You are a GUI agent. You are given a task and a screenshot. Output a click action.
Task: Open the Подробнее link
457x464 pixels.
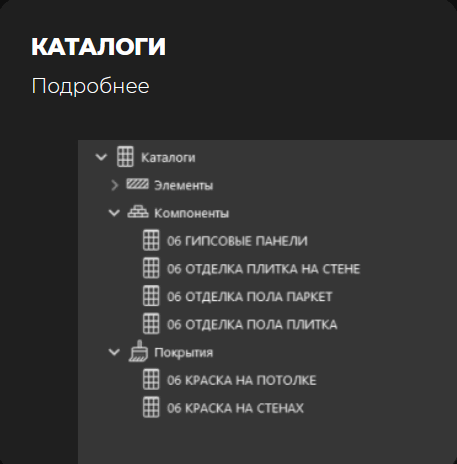coord(90,86)
